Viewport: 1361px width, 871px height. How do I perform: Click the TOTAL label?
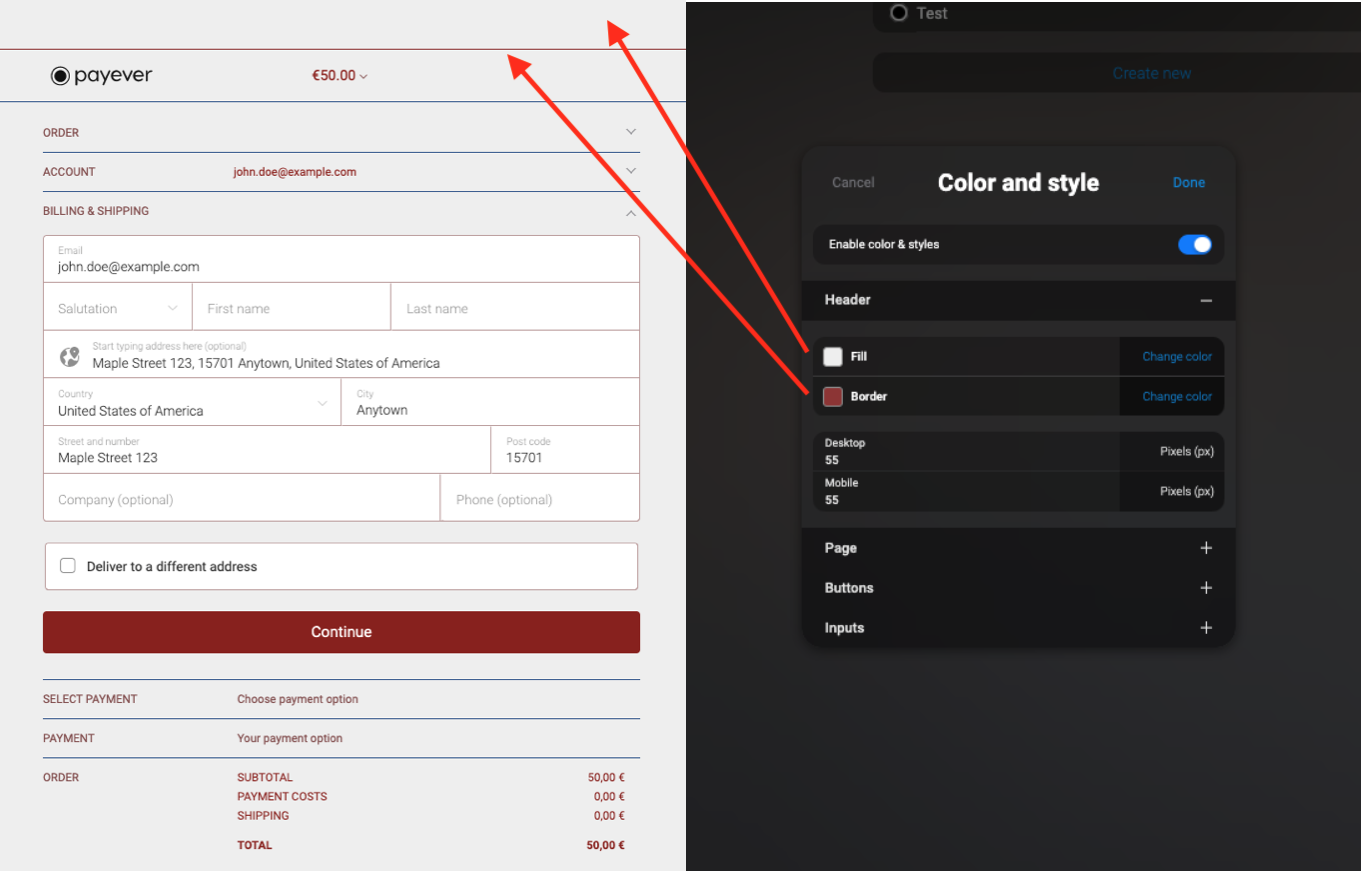point(254,845)
